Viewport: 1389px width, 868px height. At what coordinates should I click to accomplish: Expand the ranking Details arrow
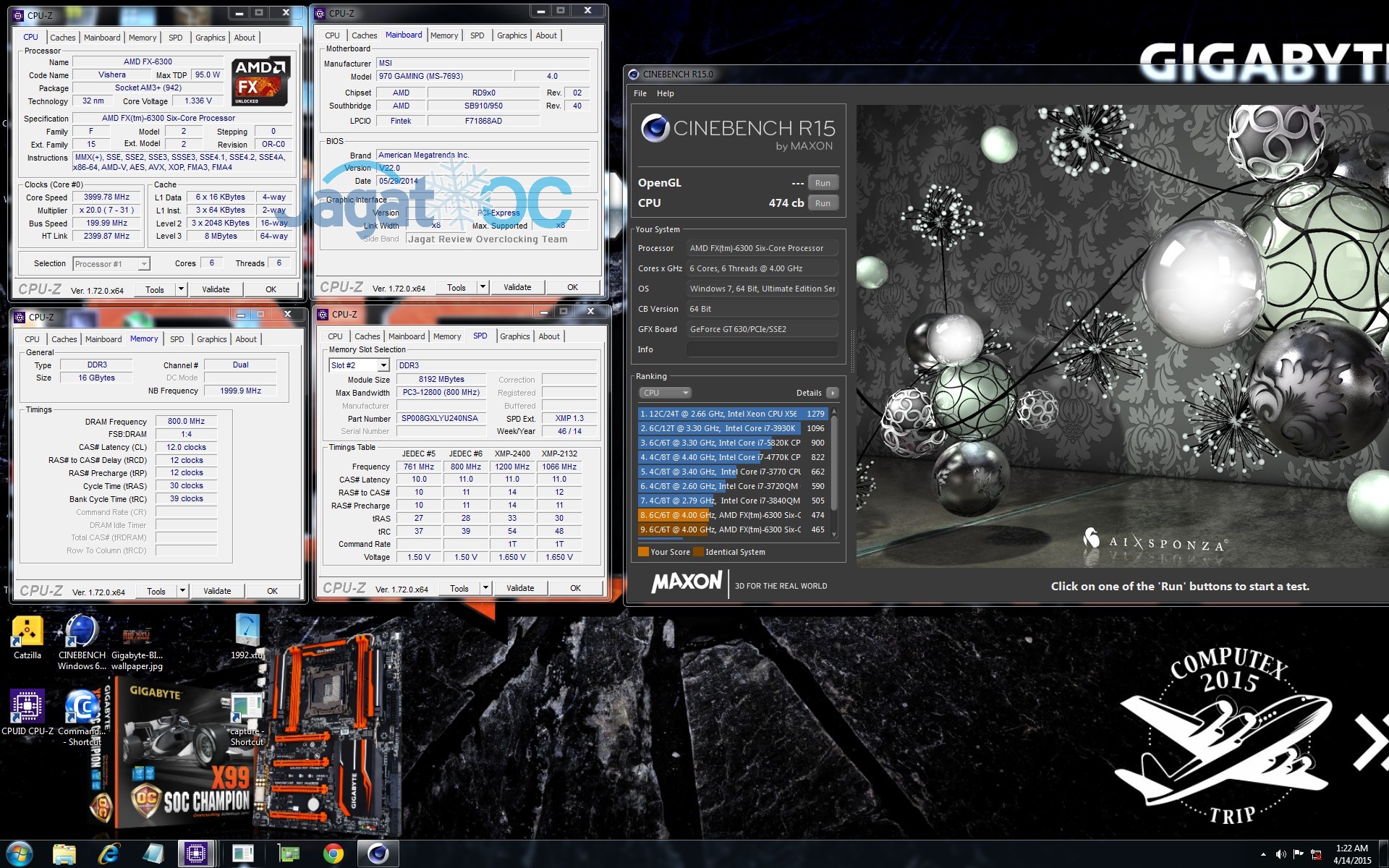(x=833, y=393)
